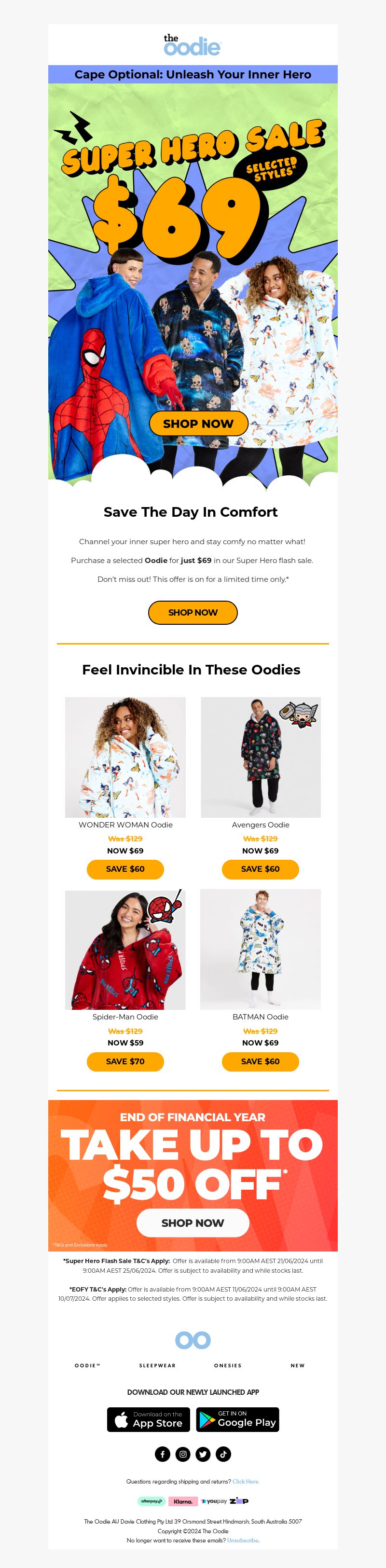This screenshot has width=386, height=1568.
Task: Click Shop Now on End of Financial Year banner
Action: click(x=193, y=1223)
